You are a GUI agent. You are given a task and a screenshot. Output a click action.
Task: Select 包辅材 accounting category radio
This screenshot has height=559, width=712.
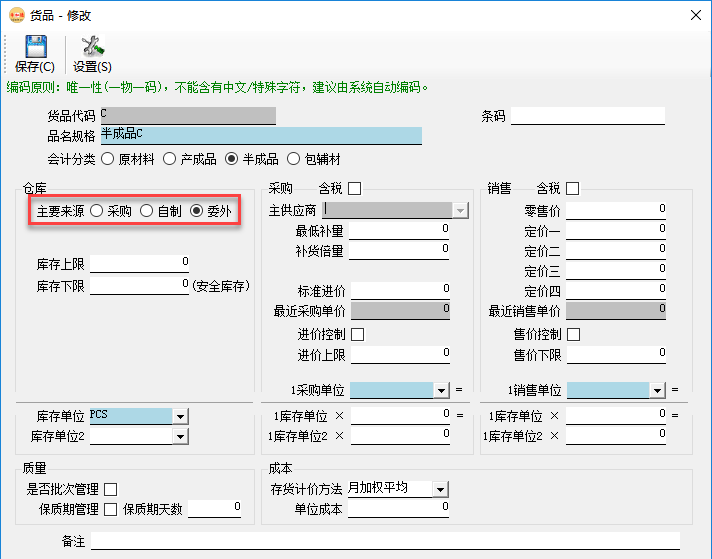tap(293, 159)
